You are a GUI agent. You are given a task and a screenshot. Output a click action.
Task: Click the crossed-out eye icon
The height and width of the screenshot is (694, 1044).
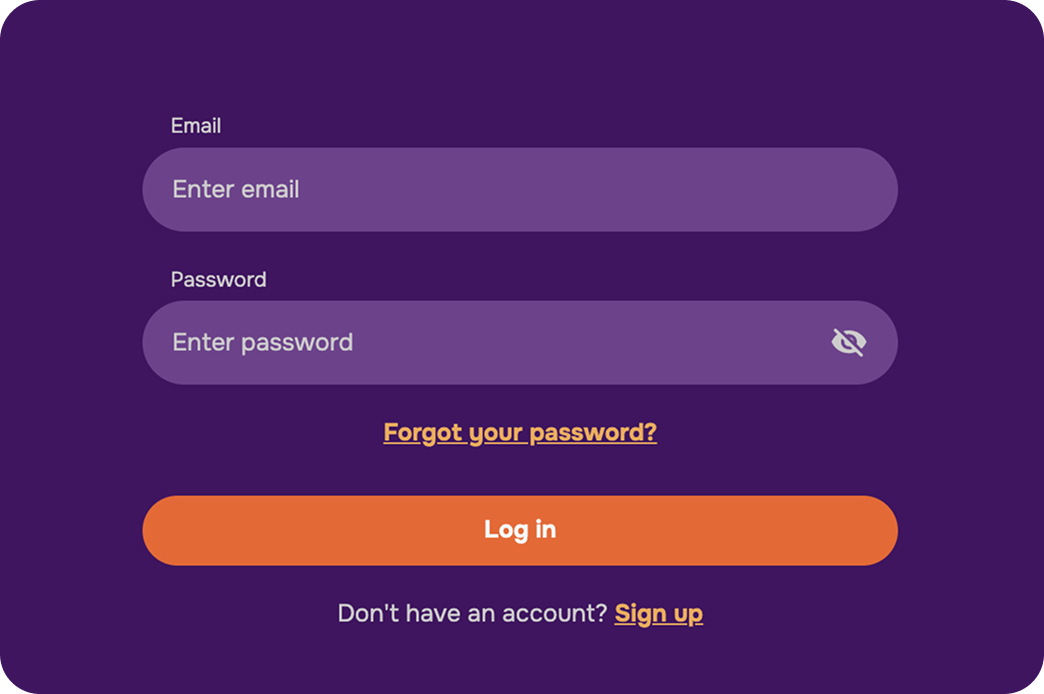[x=848, y=342]
